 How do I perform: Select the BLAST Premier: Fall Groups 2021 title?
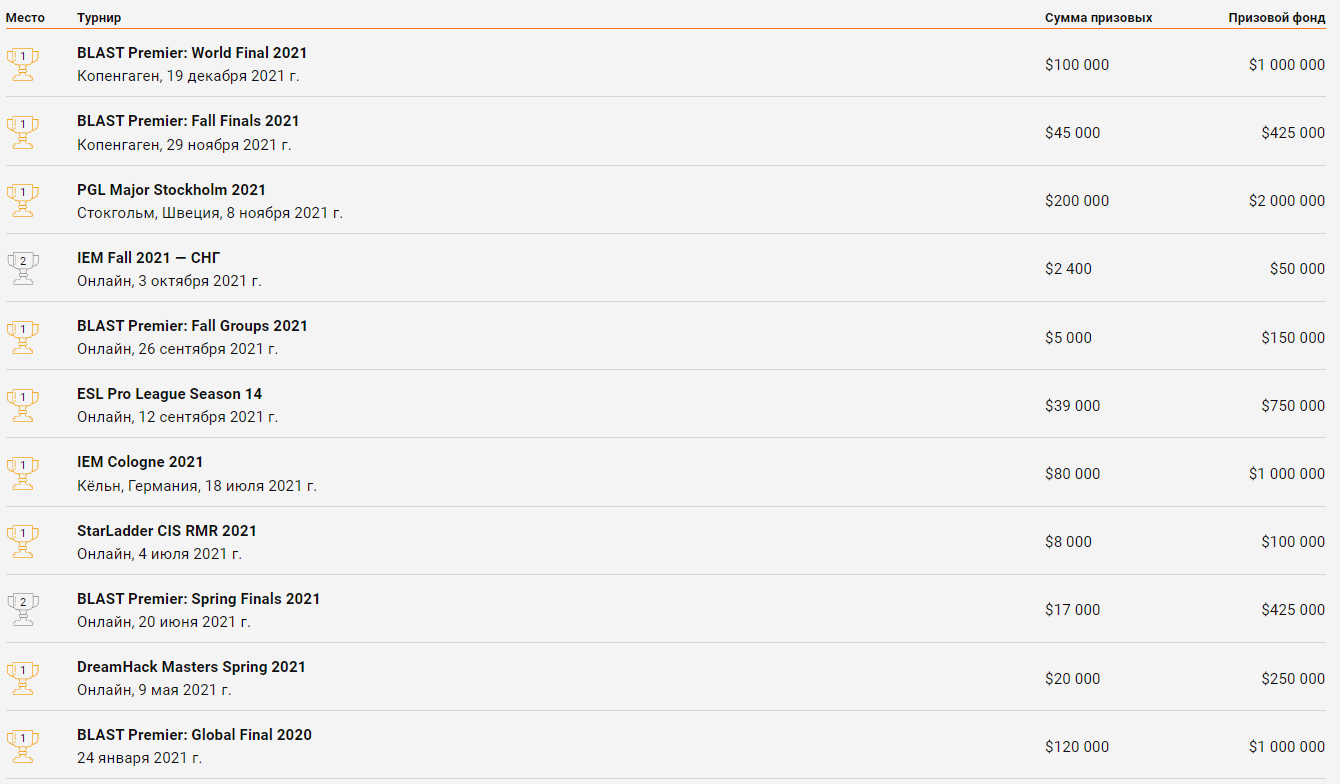pos(192,326)
